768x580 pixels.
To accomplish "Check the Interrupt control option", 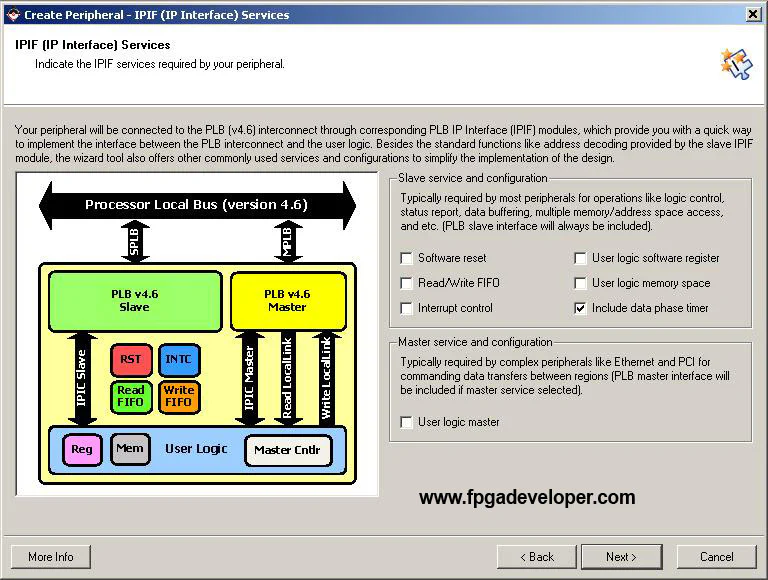I will pos(407,308).
